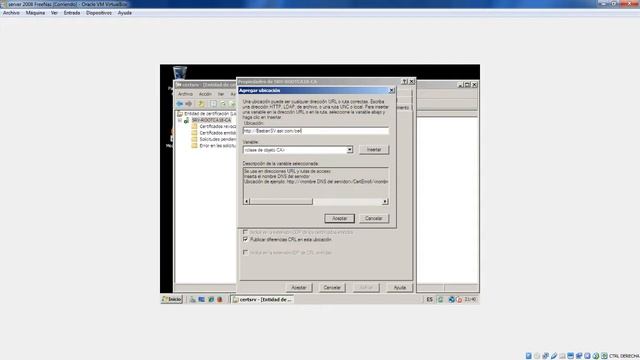Open Archivo menu in certsrv window
This screenshot has height=360, width=640.
pyautogui.click(x=185, y=94)
